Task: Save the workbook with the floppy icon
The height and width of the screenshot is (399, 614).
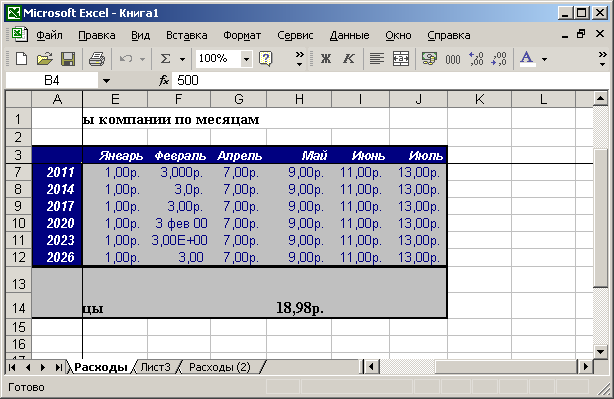Action: coord(68,59)
